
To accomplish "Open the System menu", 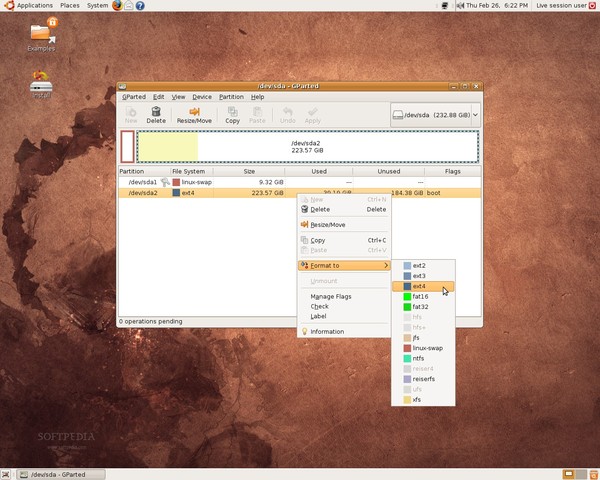I will coord(97,5).
